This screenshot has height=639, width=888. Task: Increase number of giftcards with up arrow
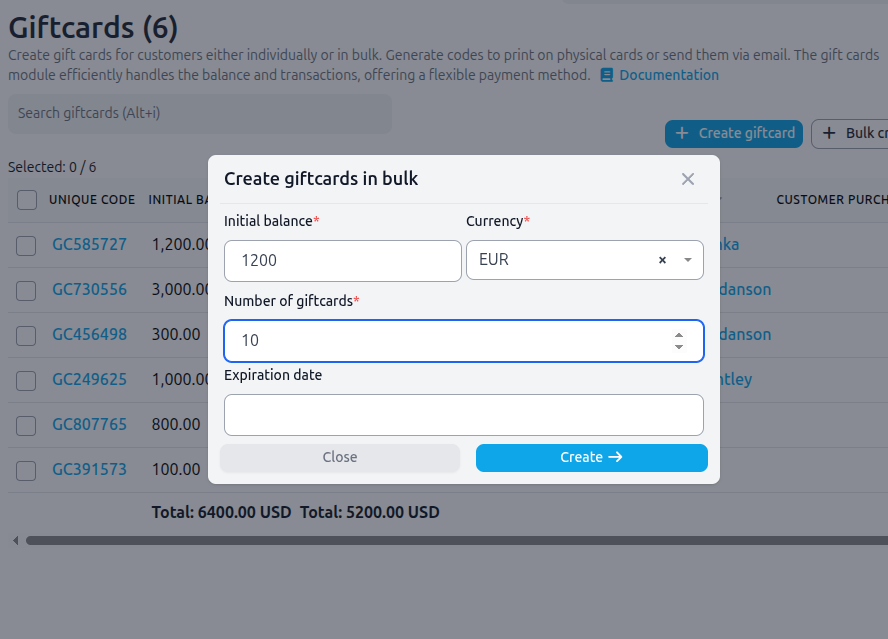coord(679,335)
